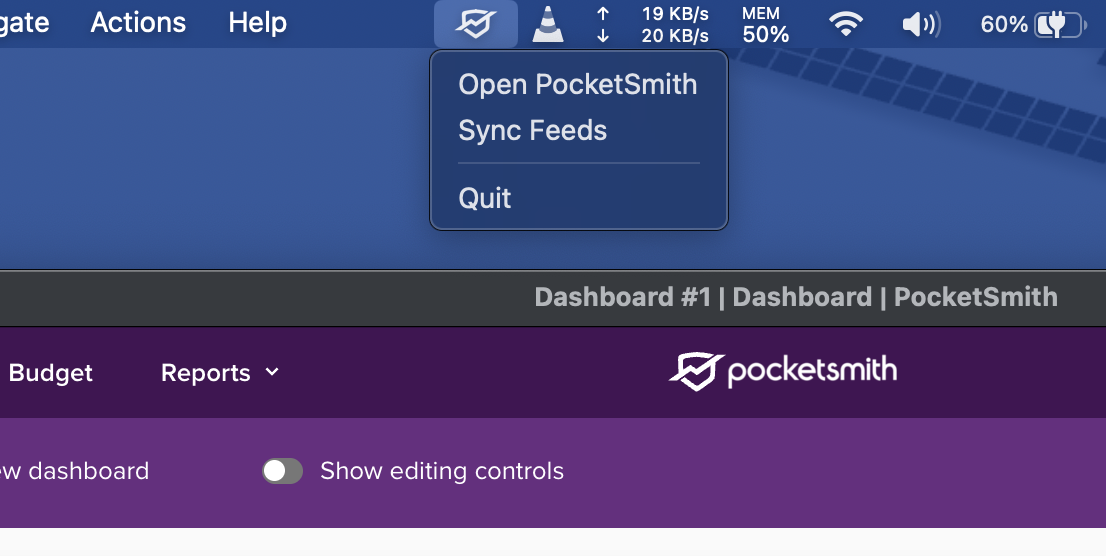Toggle the switch beside Show editing controls
Image resolution: width=1106 pixels, height=556 pixels.
click(282, 471)
